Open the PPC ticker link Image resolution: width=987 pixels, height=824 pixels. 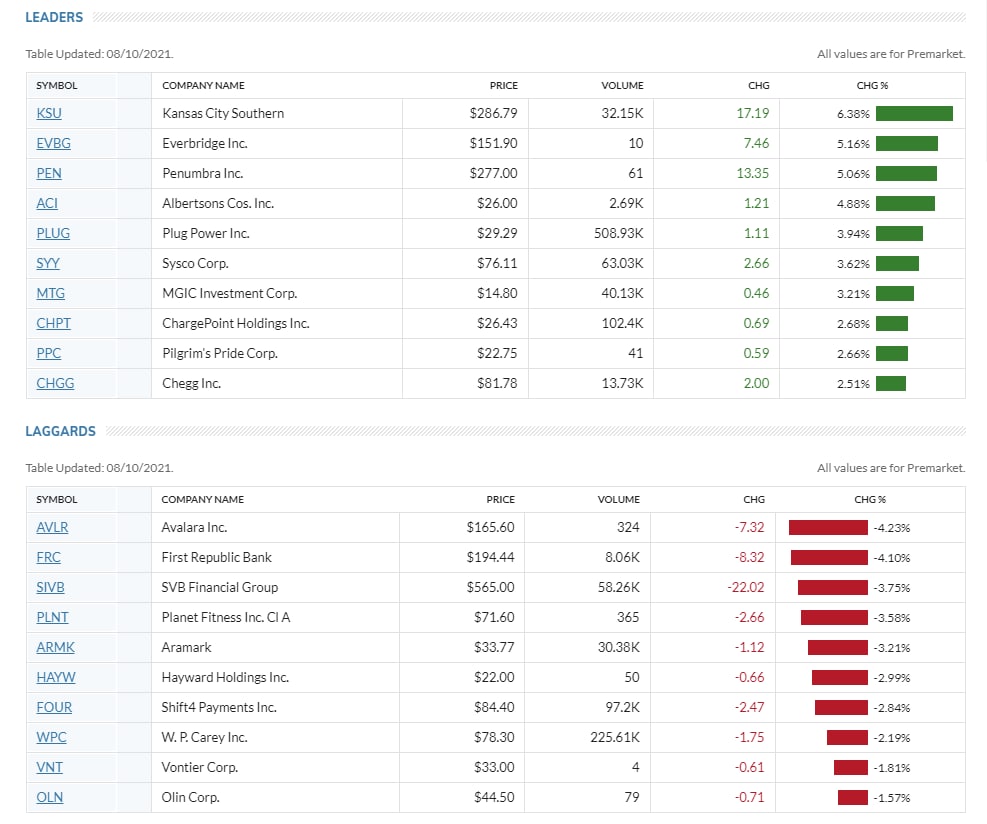pyautogui.click(x=48, y=353)
